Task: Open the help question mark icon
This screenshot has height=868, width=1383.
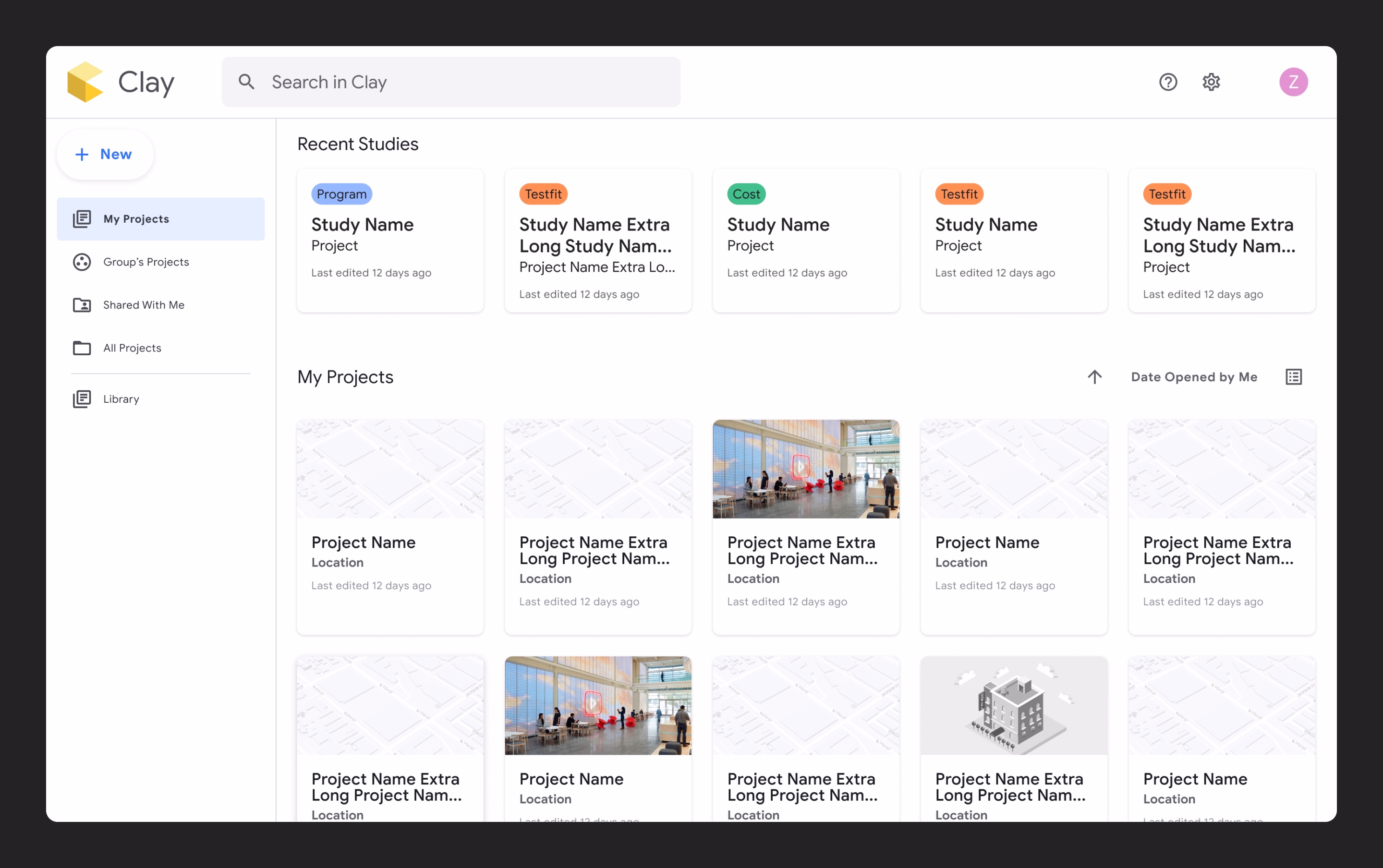Action: pyautogui.click(x=1168, y=82)
